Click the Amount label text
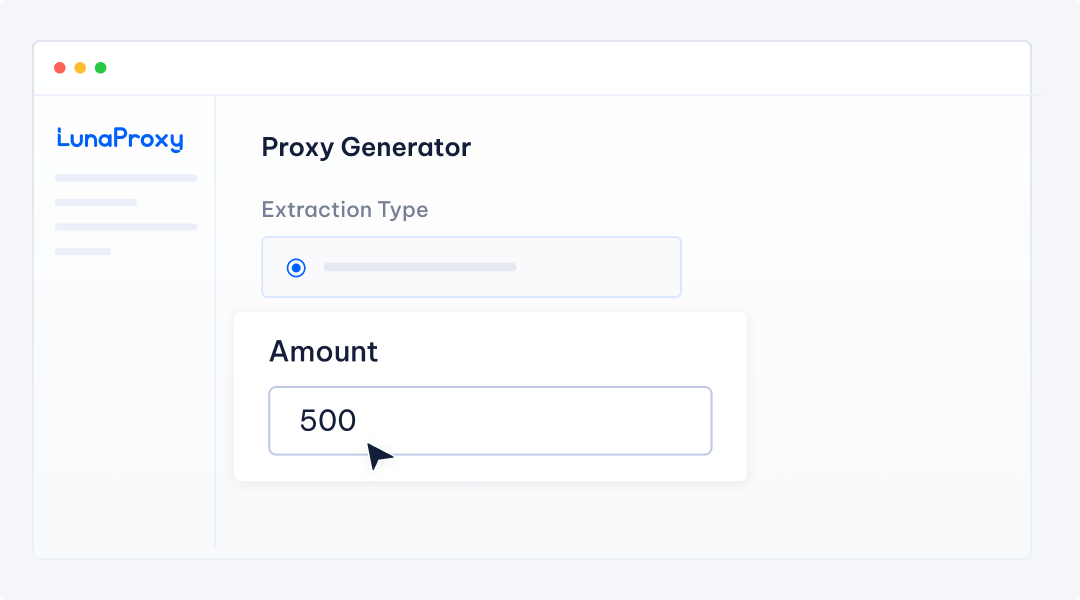This screenshot has height=600, width=1080. pos(323,352)
